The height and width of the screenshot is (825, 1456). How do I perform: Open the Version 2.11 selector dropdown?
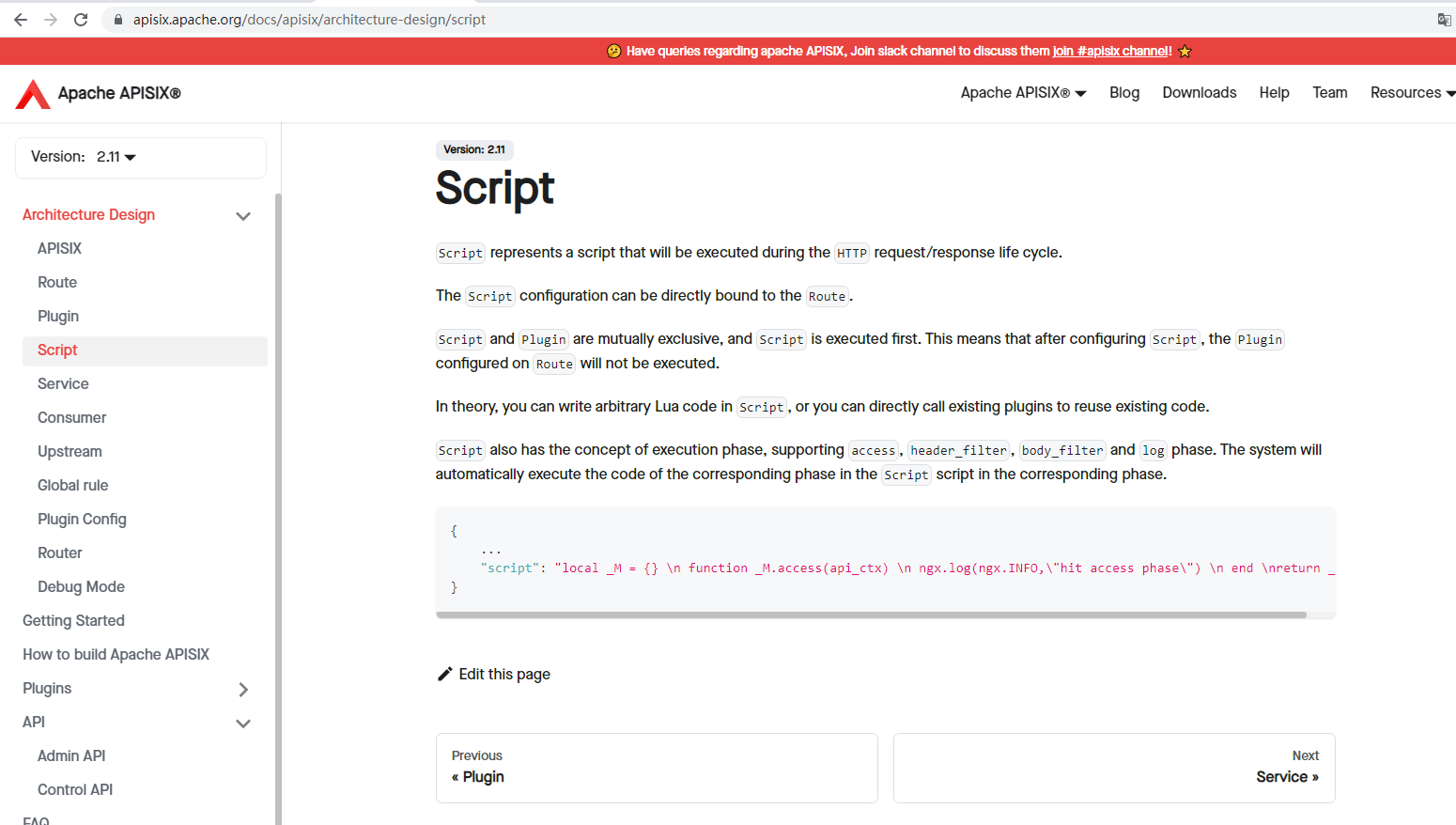coord(141,157)
